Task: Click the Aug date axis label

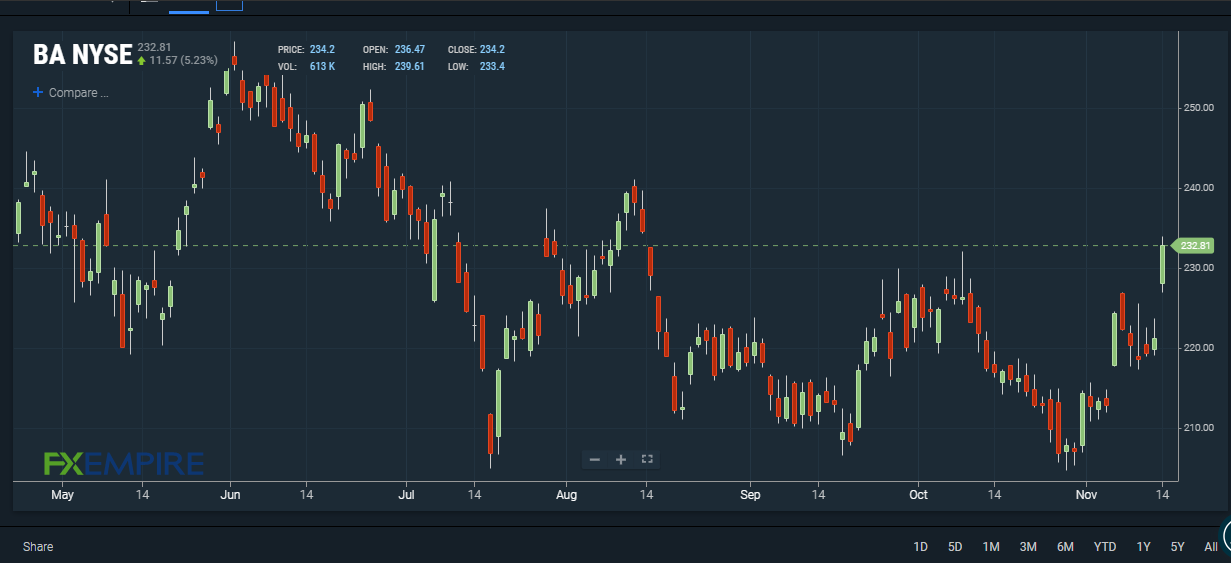Action: [x=566, y=495]
